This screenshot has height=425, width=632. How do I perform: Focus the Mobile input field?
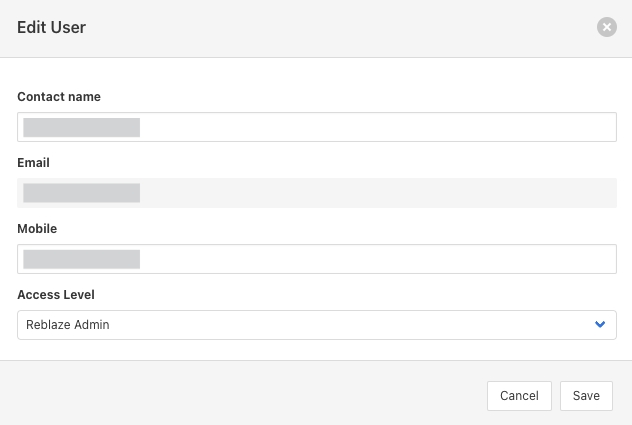(x=316, y=259)
